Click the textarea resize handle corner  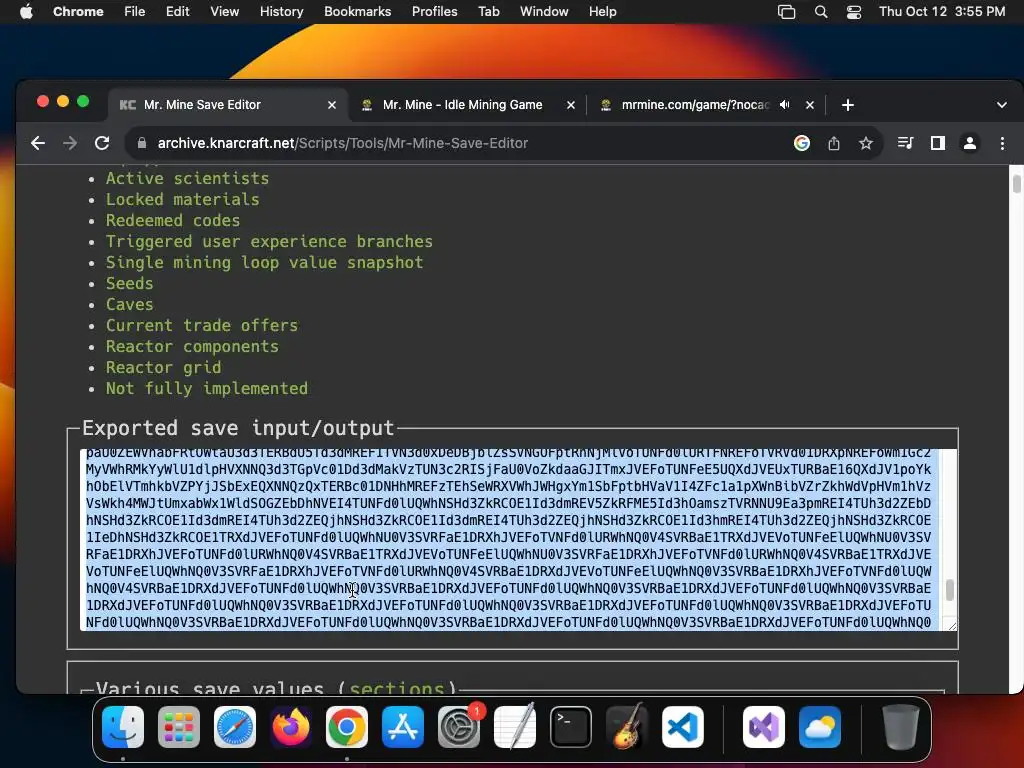click(x=952, y=626)
